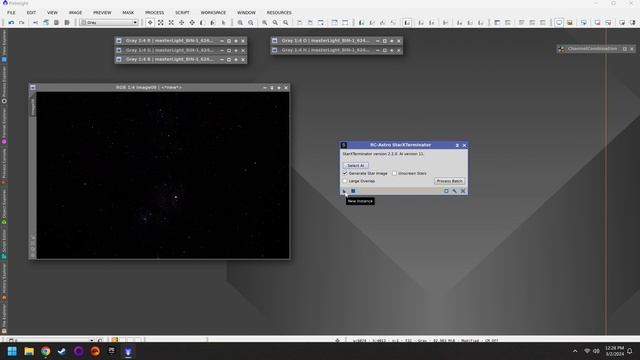Enable the Large Overlap checkbox
This screenshot has width=640, height=360.
click(345, 181)
